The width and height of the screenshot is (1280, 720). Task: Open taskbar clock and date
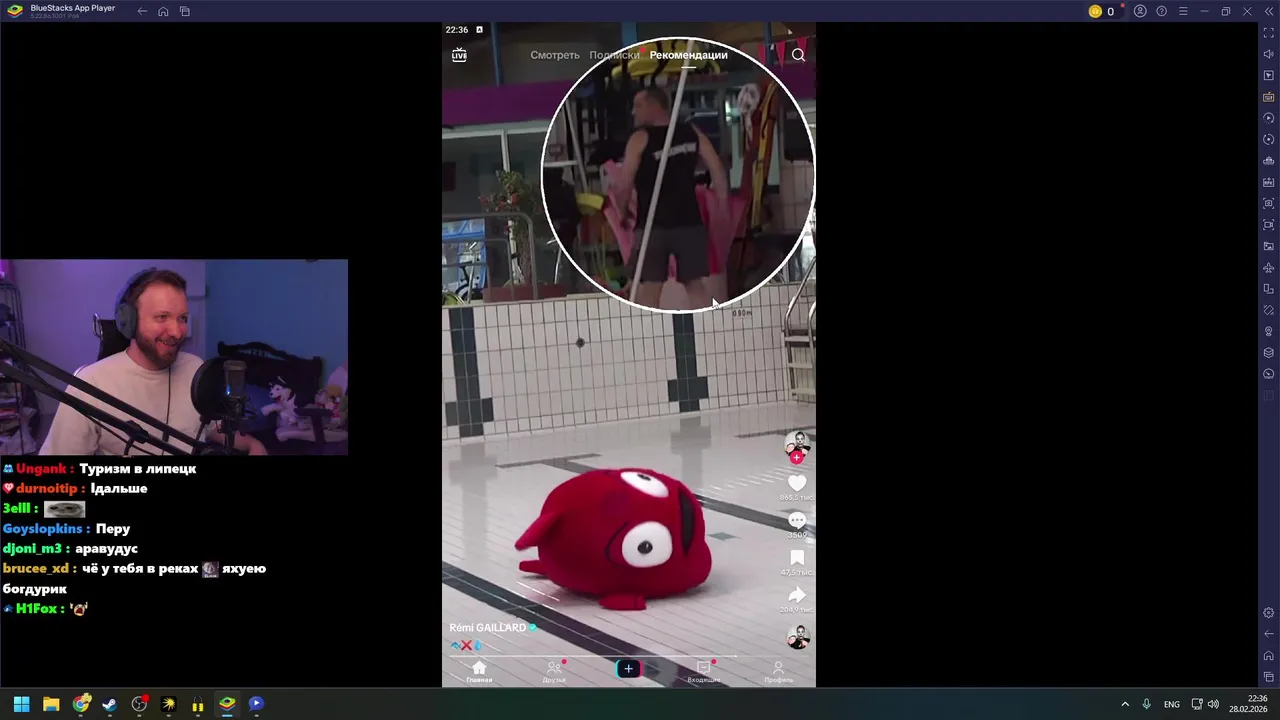[x=1249, y=704]
